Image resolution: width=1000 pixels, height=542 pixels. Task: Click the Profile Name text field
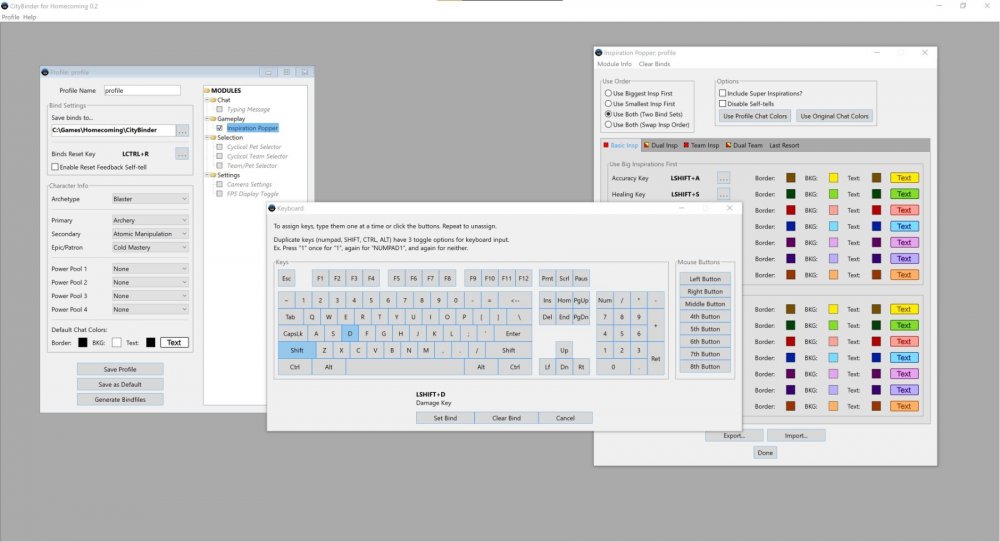[x=142, y=90]
